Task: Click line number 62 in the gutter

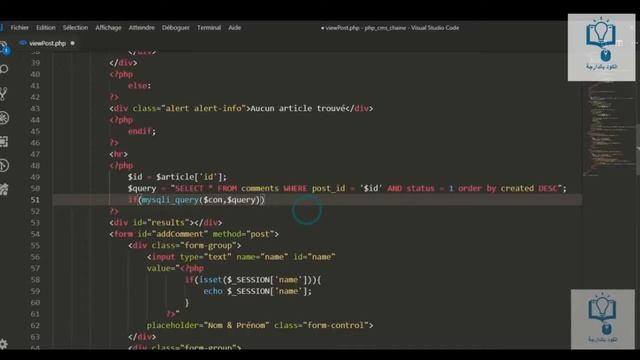Action: click(35, 326)
